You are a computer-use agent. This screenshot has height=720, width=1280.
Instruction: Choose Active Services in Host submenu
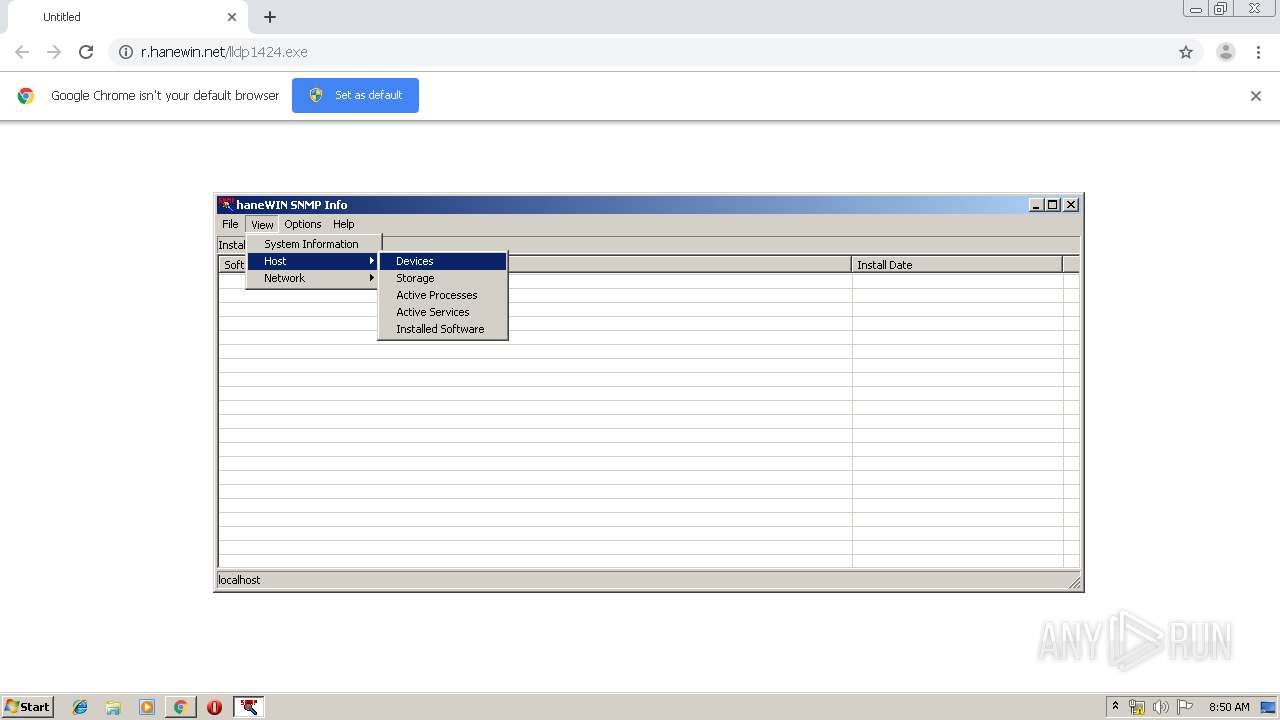tap(443, 312)
